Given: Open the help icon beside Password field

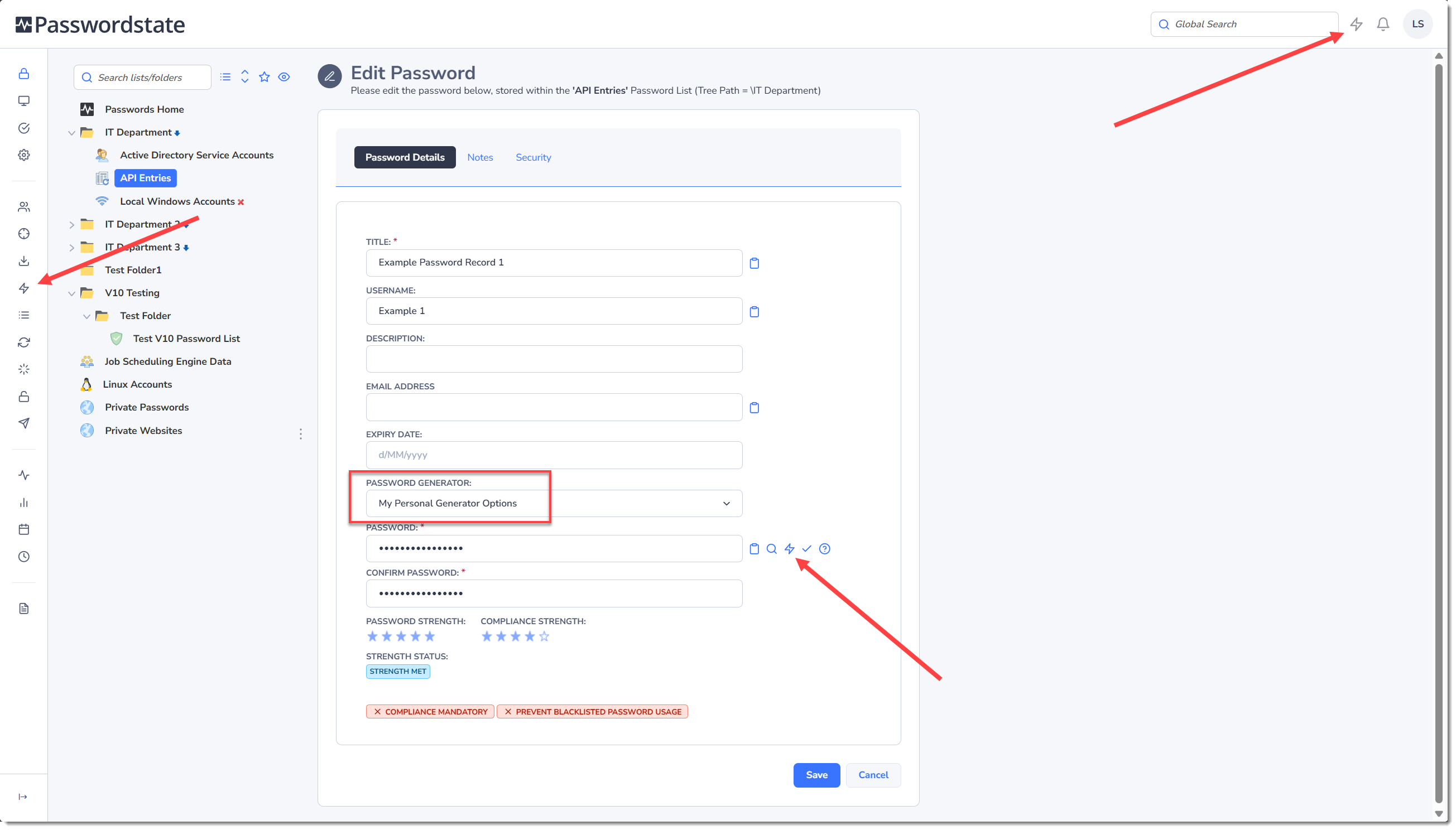Looking at the screenshot, I should (x=825, y=549).
